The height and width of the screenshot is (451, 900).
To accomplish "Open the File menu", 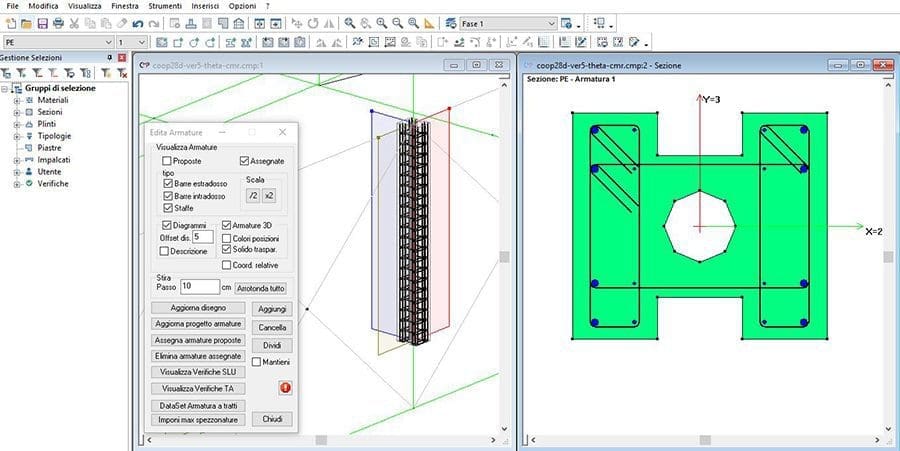I will [12, 6].
